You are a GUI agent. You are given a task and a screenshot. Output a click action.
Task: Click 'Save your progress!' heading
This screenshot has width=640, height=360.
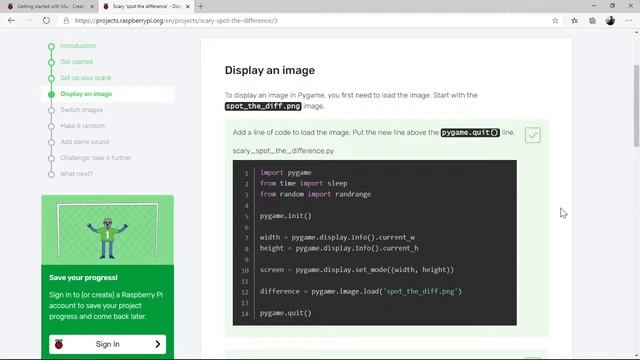tap(83, 278)
